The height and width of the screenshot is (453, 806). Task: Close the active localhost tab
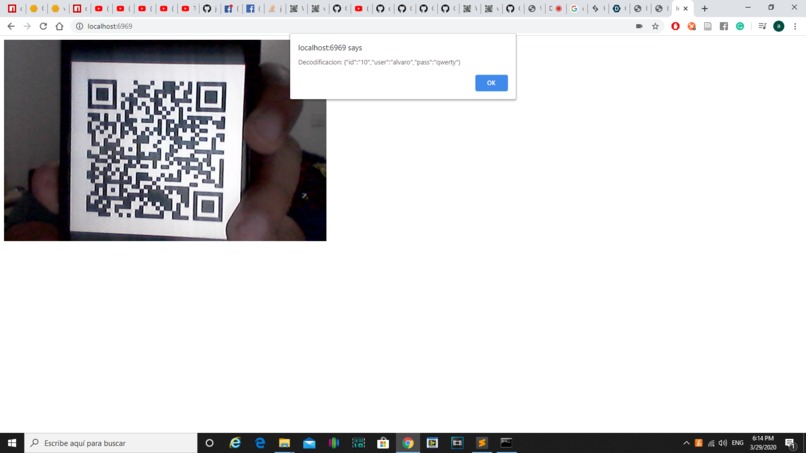click(685, 8)
